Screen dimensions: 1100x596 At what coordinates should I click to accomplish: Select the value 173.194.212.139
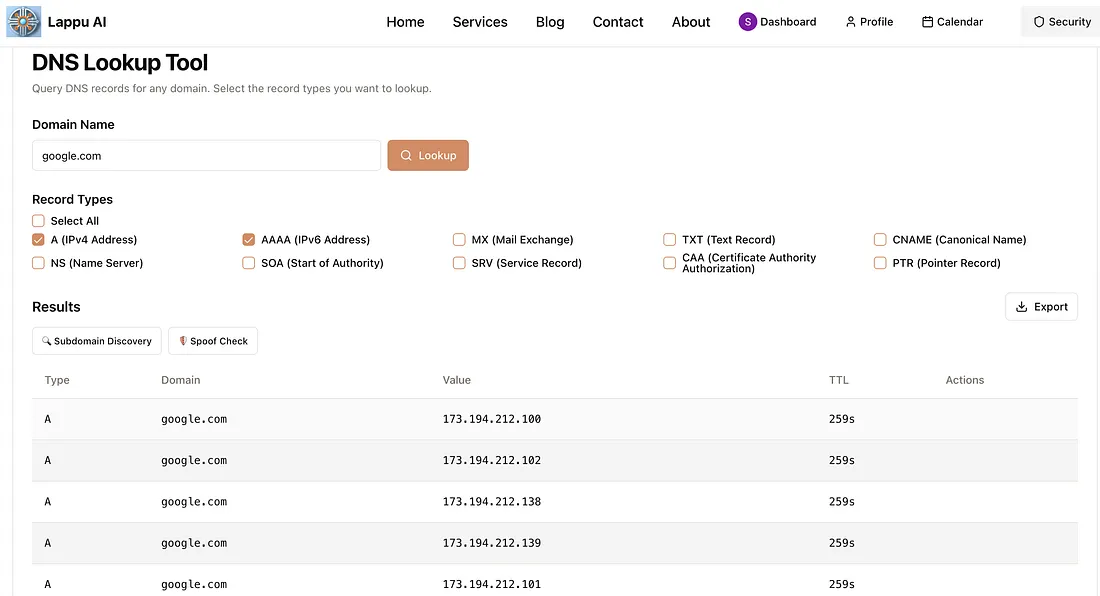click(492, 543)
